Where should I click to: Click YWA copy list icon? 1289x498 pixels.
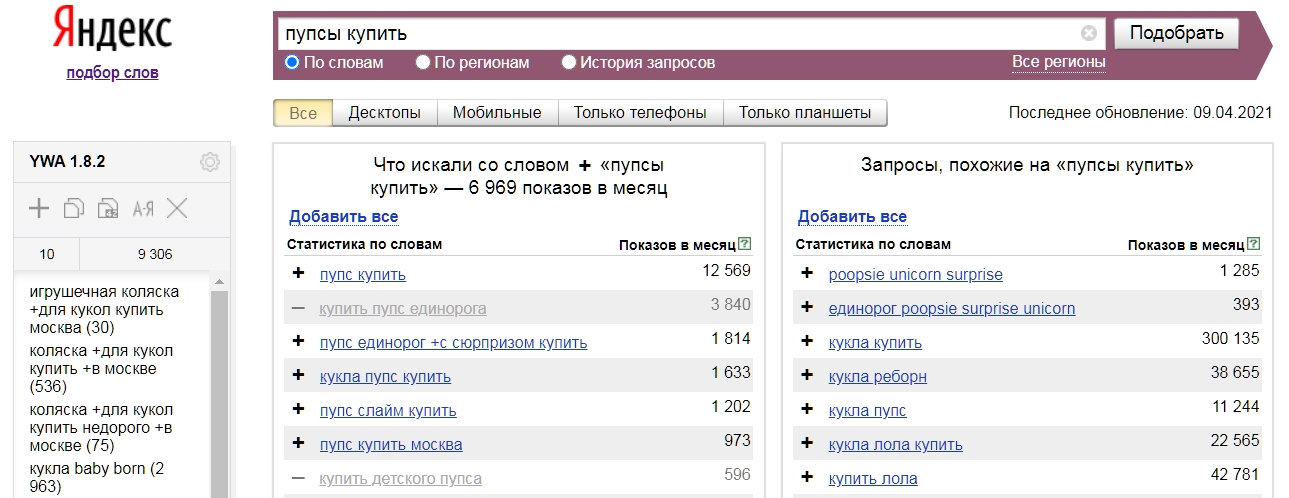pyautogui.click(x=74, y=208)
